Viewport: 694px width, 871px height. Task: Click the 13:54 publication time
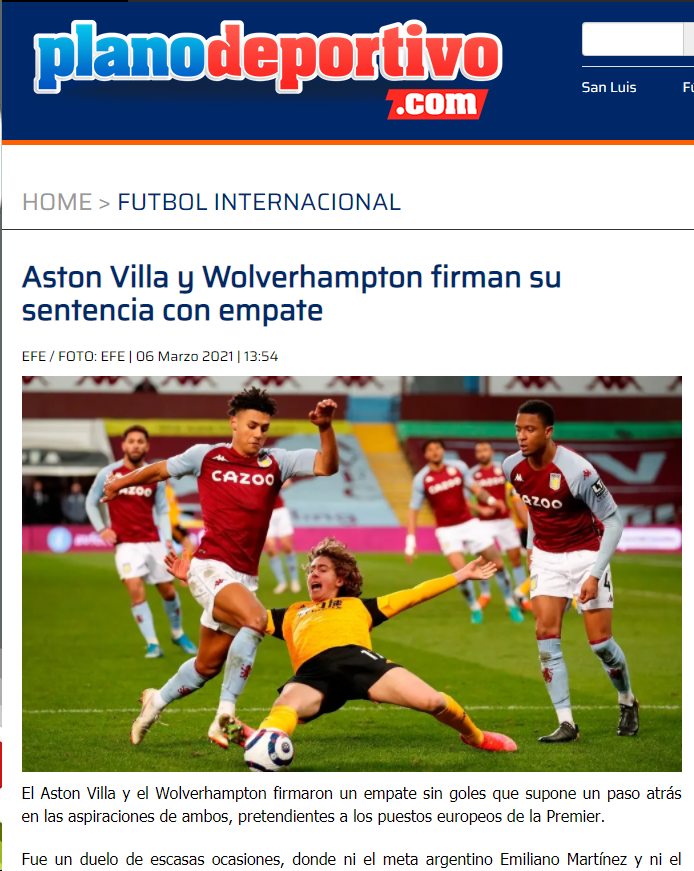click(261, 356)
